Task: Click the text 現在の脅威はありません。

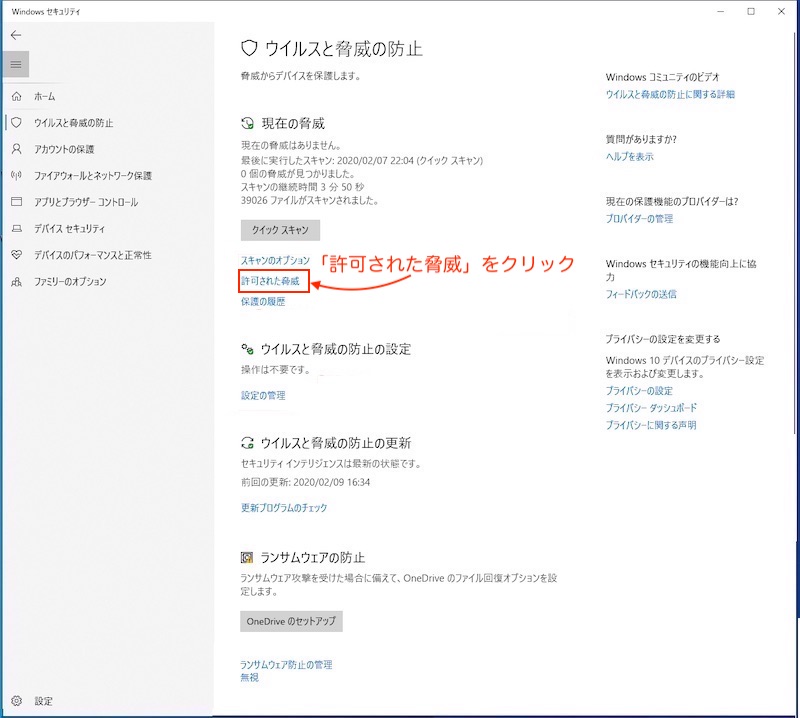Action: pos(291,145)
